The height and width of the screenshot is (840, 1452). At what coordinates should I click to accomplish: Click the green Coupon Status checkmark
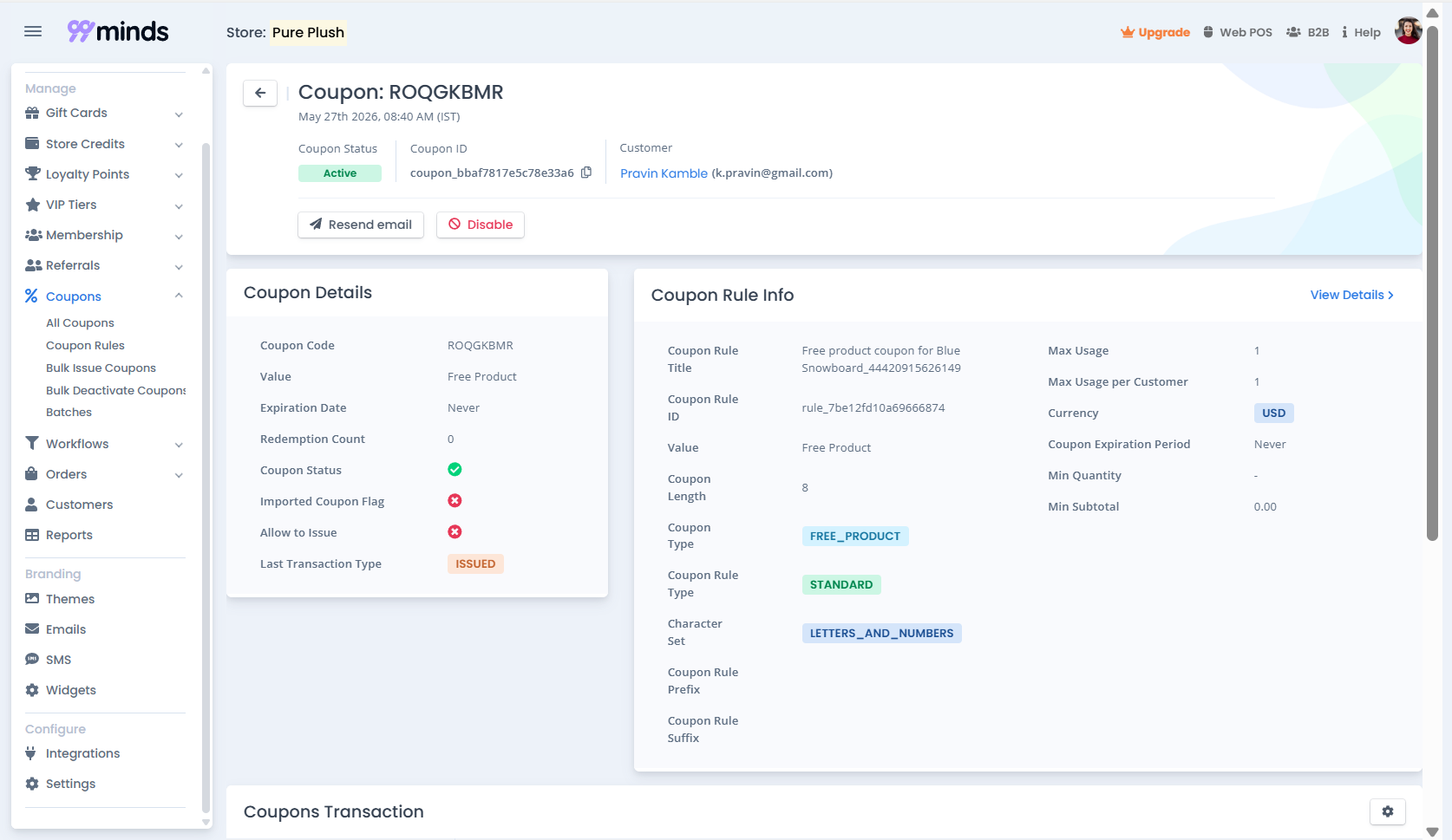[x=455, y=470]
